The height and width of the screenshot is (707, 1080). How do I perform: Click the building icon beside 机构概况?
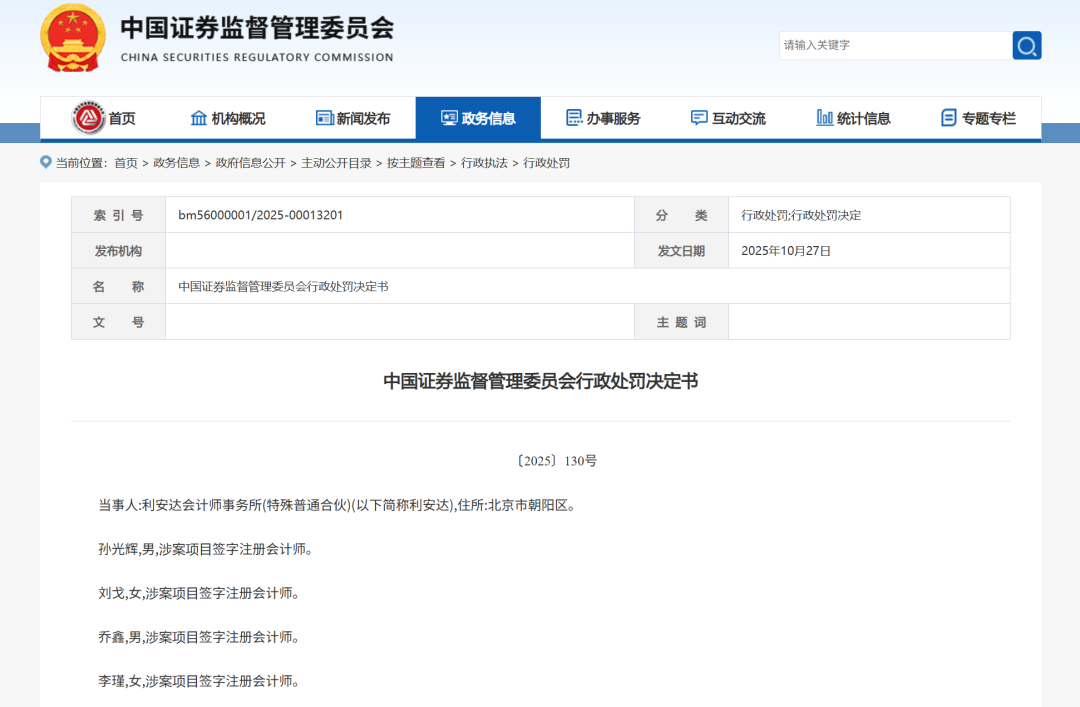click(x=198, y=118)
